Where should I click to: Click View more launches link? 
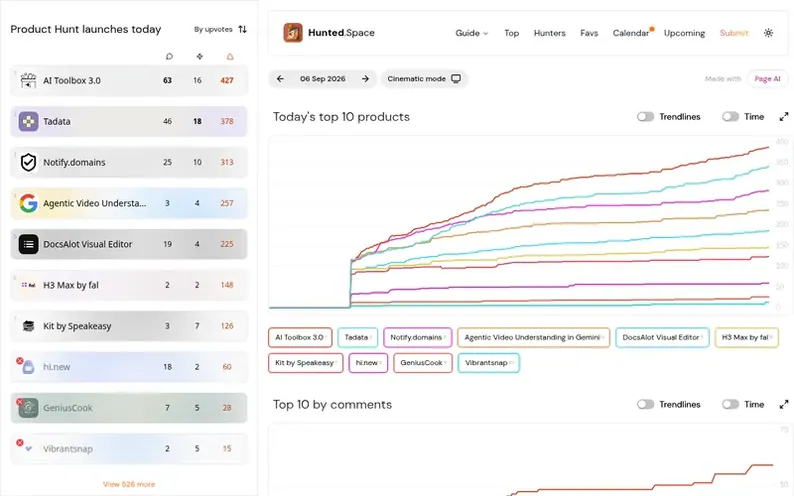point(129,484)
